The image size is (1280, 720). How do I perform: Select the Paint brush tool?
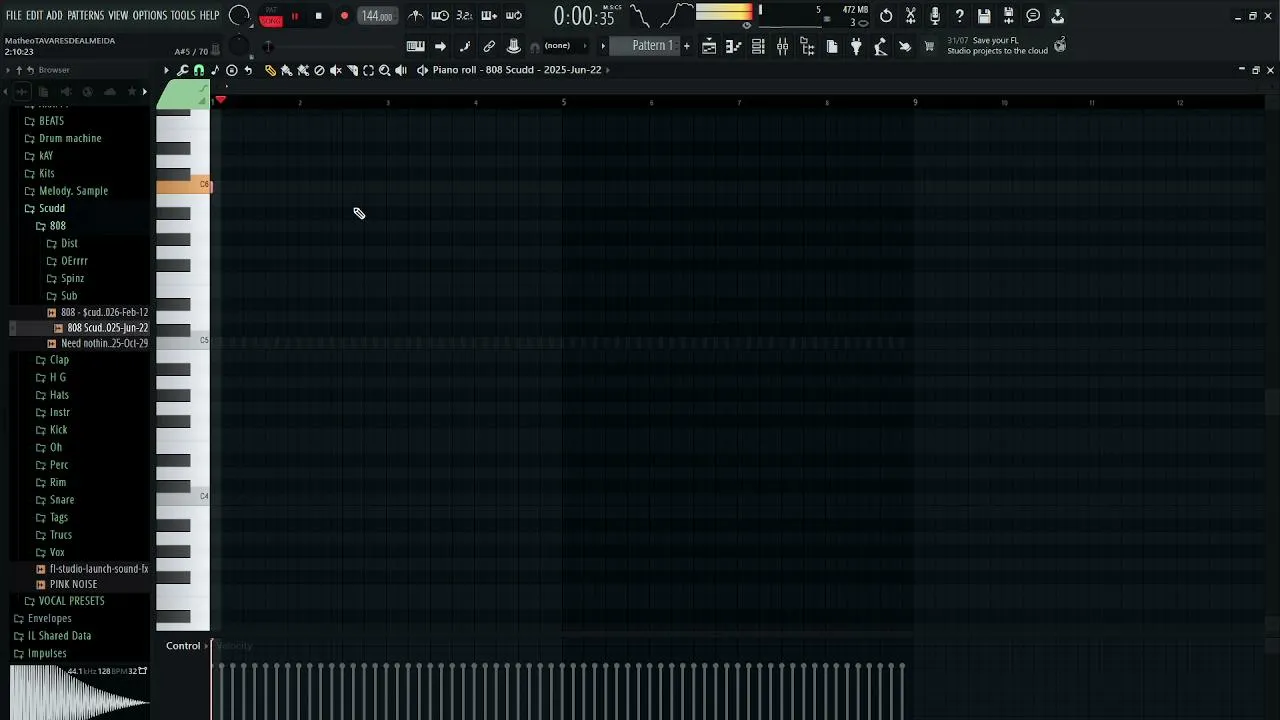(286, 70)
